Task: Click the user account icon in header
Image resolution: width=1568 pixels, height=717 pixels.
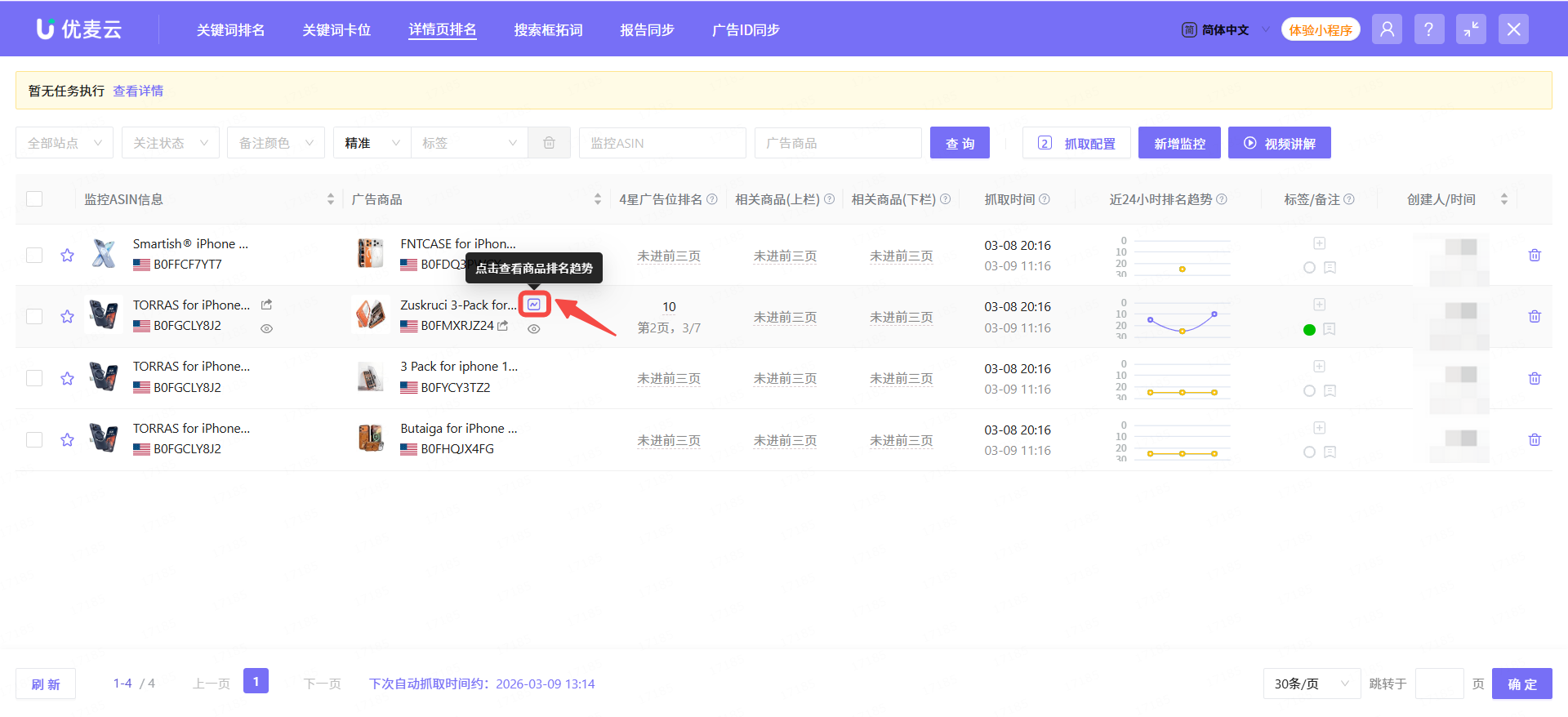Action: click(x=1386, y=30)
